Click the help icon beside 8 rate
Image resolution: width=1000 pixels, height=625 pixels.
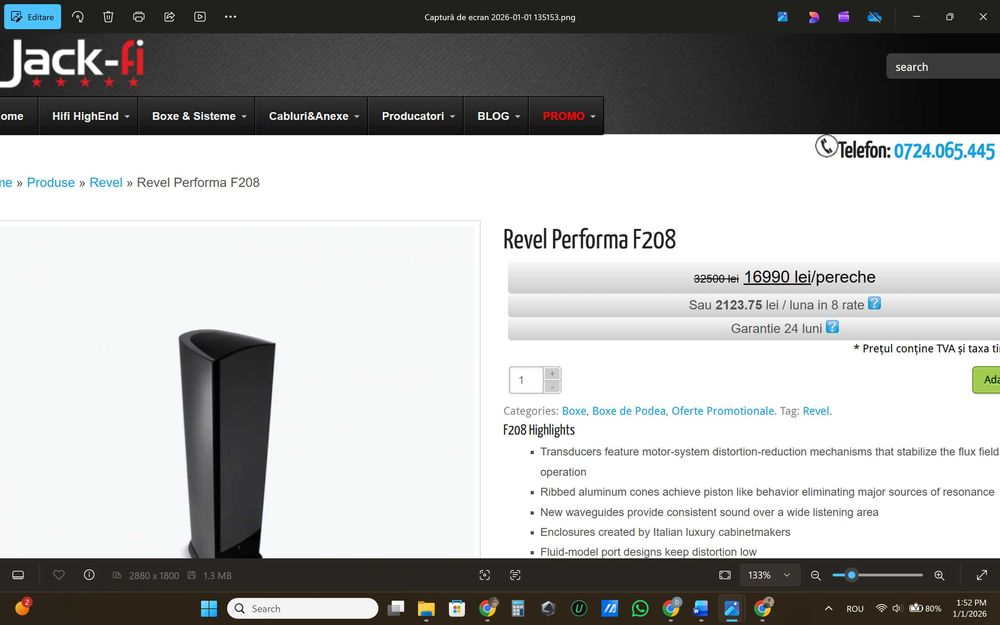(874, 304)
